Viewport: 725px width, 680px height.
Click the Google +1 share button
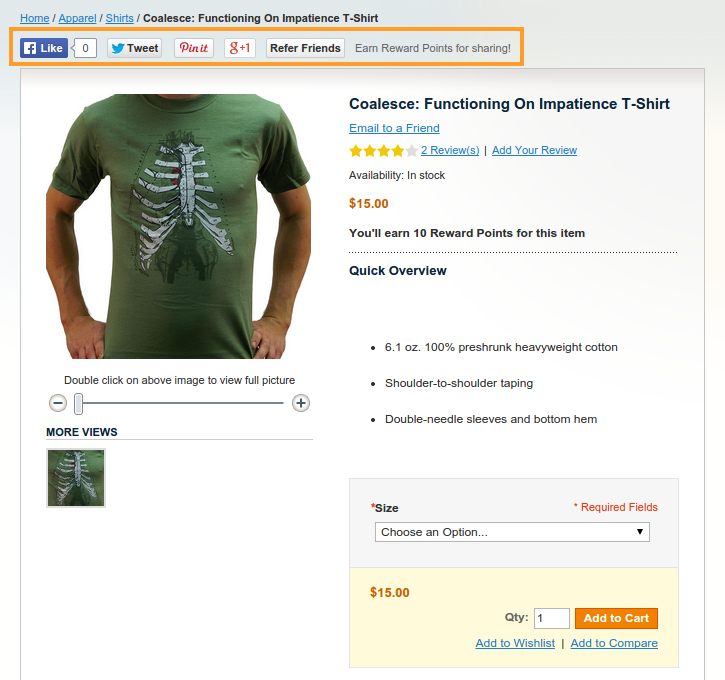click(240, 48)
